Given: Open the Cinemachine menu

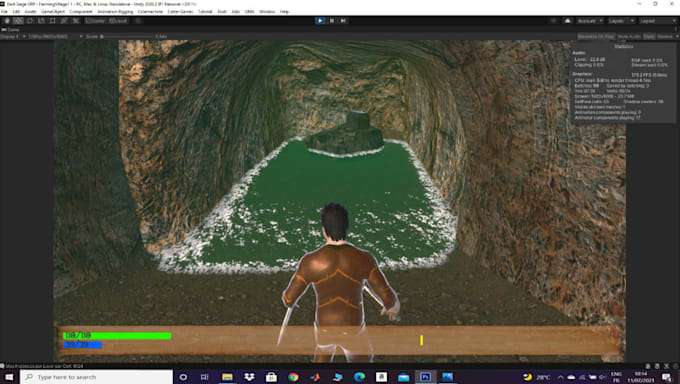Looking at the screenshot, I should point(150,12).
